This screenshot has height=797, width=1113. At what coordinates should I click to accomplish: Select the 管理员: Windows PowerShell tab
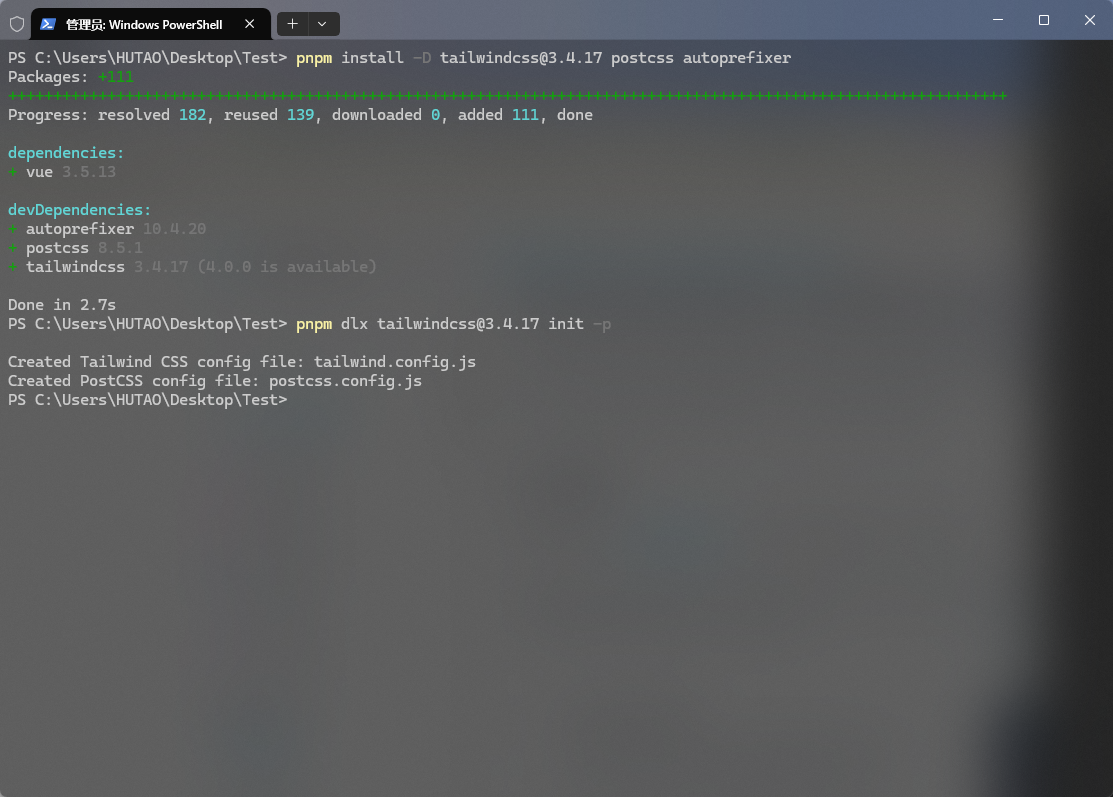click(x=150, y=24)
